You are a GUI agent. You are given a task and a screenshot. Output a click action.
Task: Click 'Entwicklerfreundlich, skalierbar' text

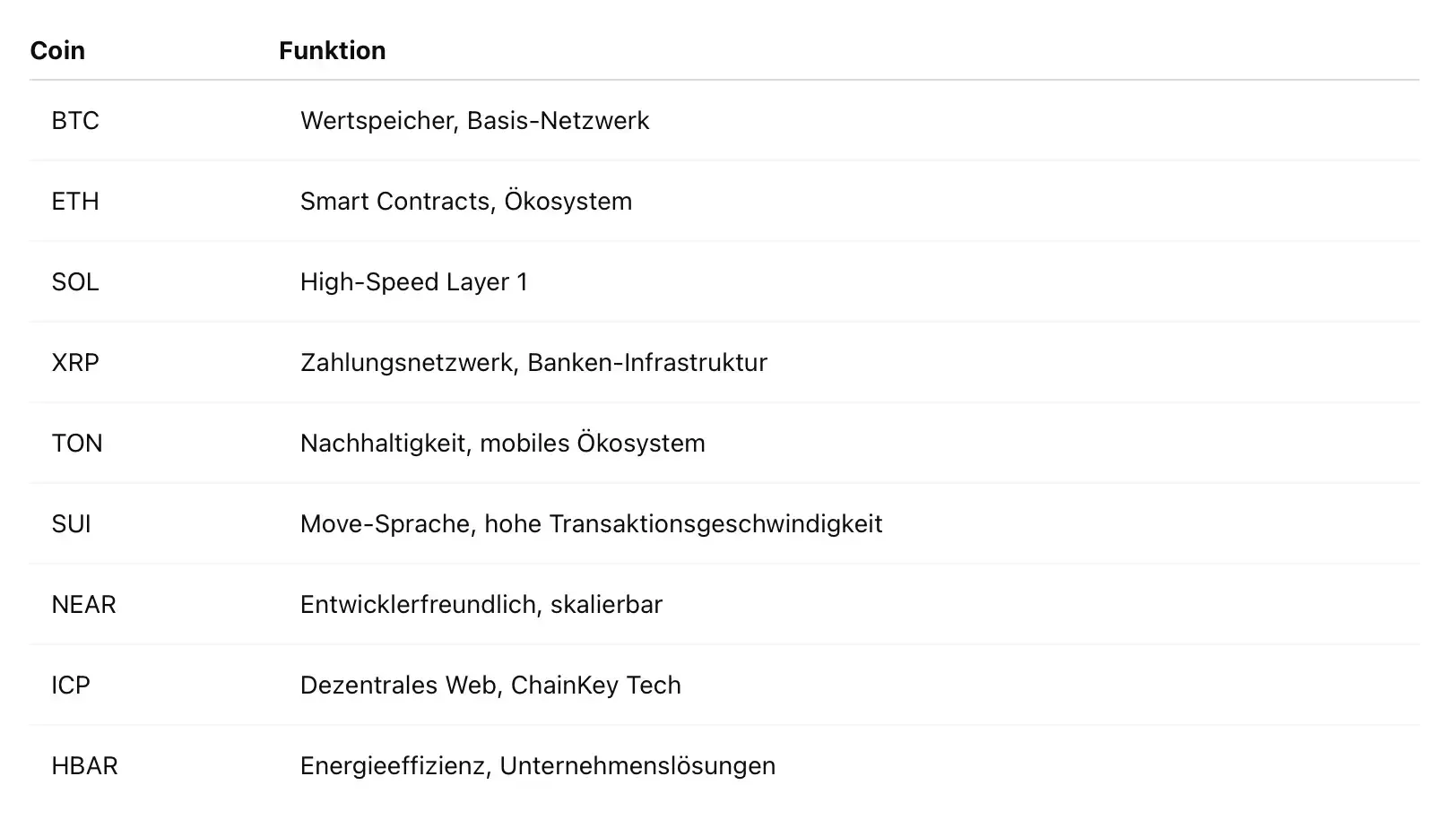point(481,604)
